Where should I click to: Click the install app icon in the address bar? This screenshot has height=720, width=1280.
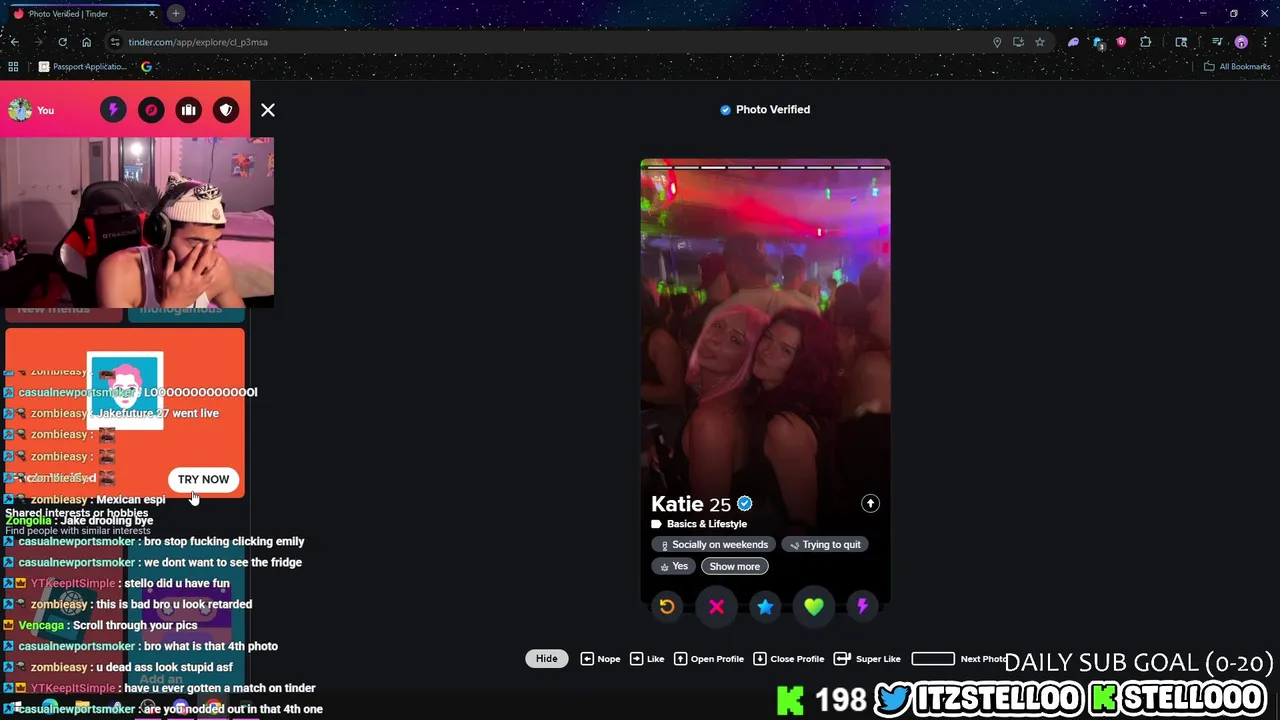(1018, 42)
